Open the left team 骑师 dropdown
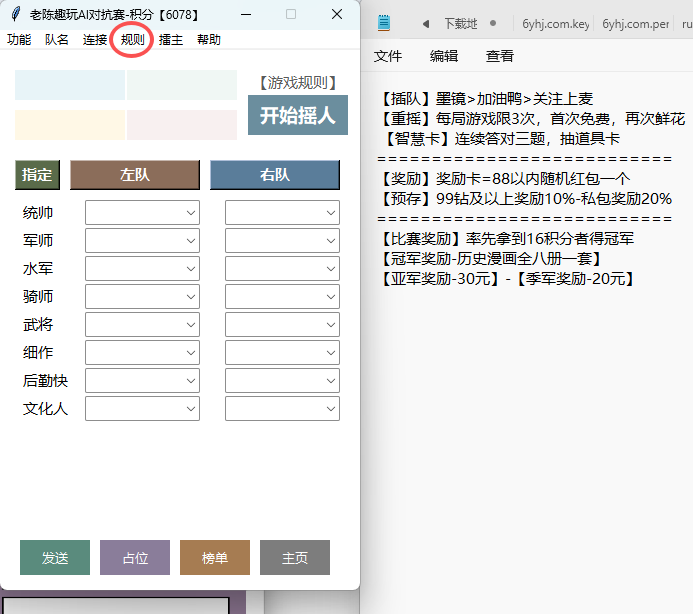 pos(142,297)
